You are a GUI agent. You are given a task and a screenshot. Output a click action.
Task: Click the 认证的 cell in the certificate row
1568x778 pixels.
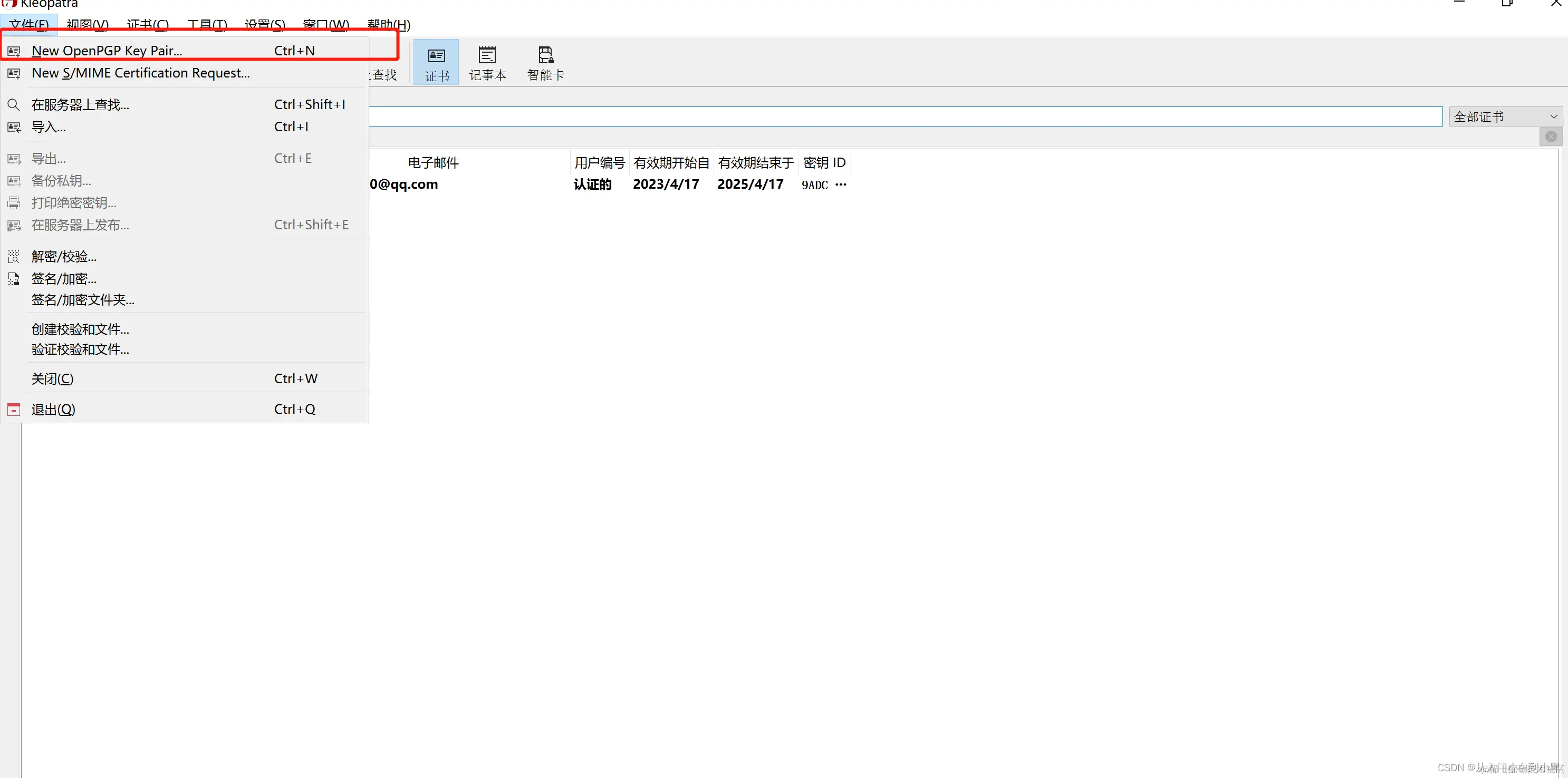click(x=592, y=185)
